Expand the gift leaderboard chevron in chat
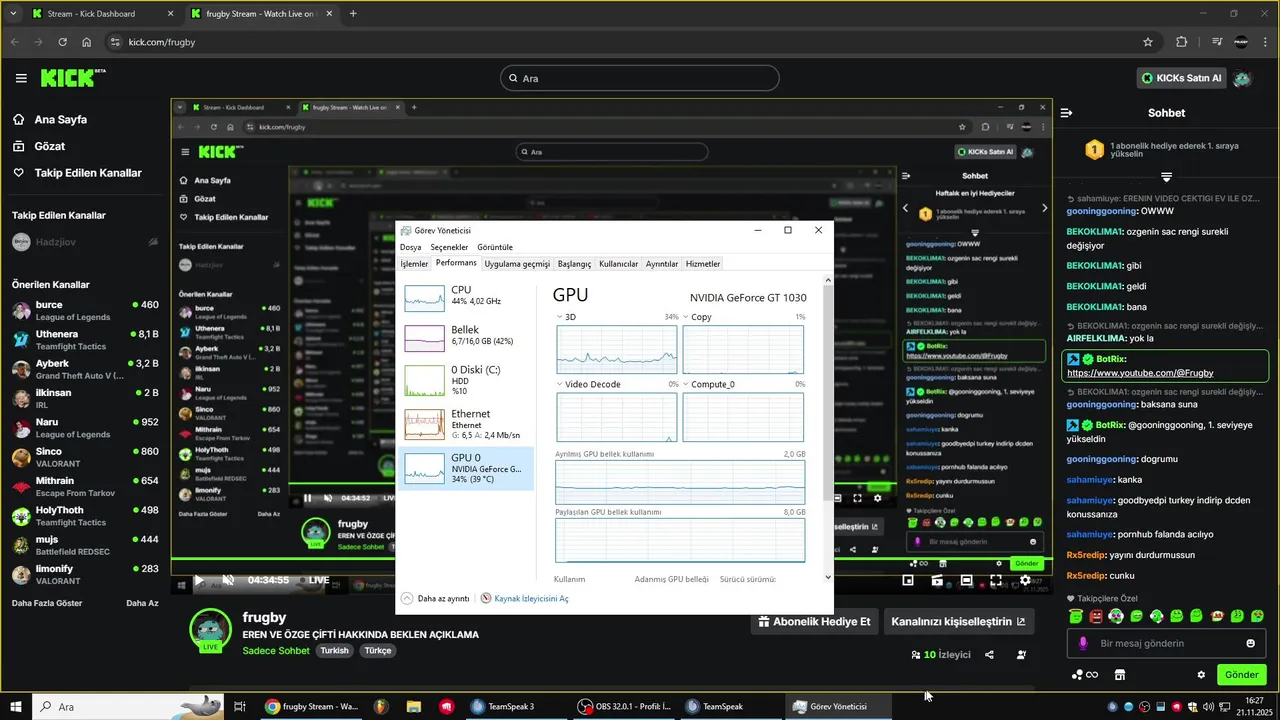 click(1166, 177)
